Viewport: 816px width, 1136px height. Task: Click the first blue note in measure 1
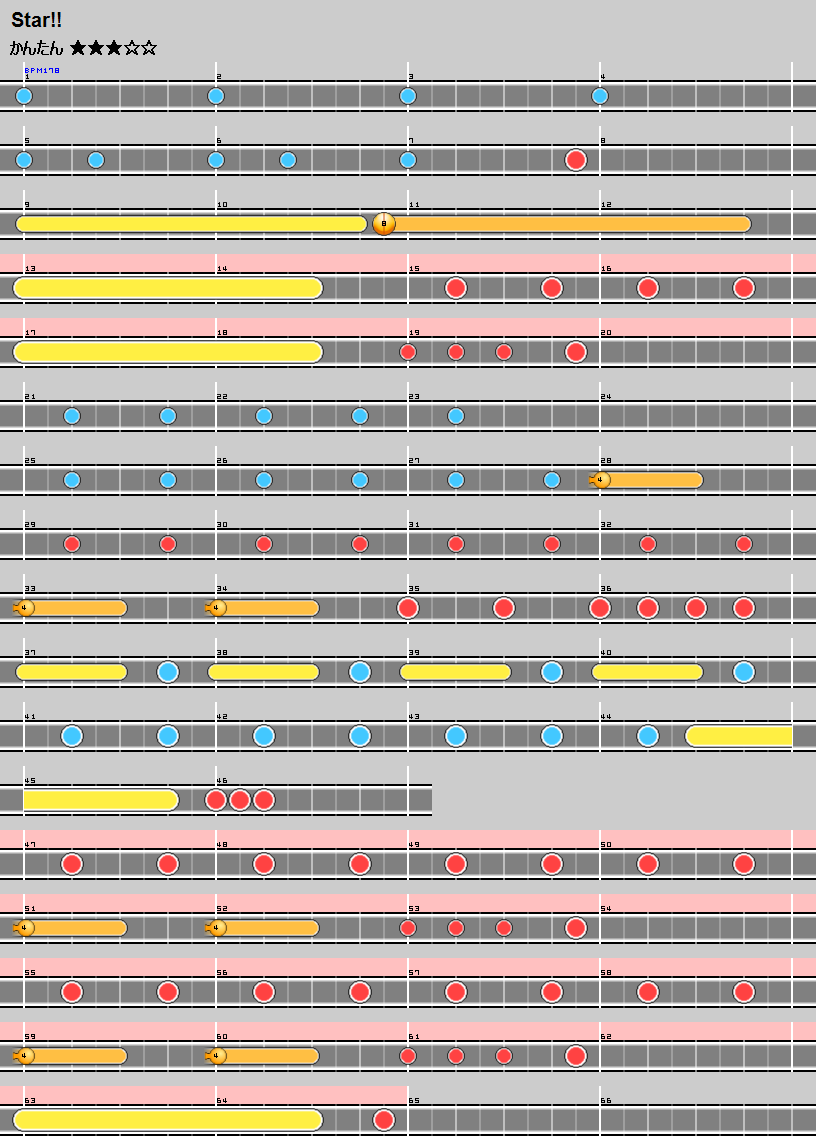[x=24, y=96]
